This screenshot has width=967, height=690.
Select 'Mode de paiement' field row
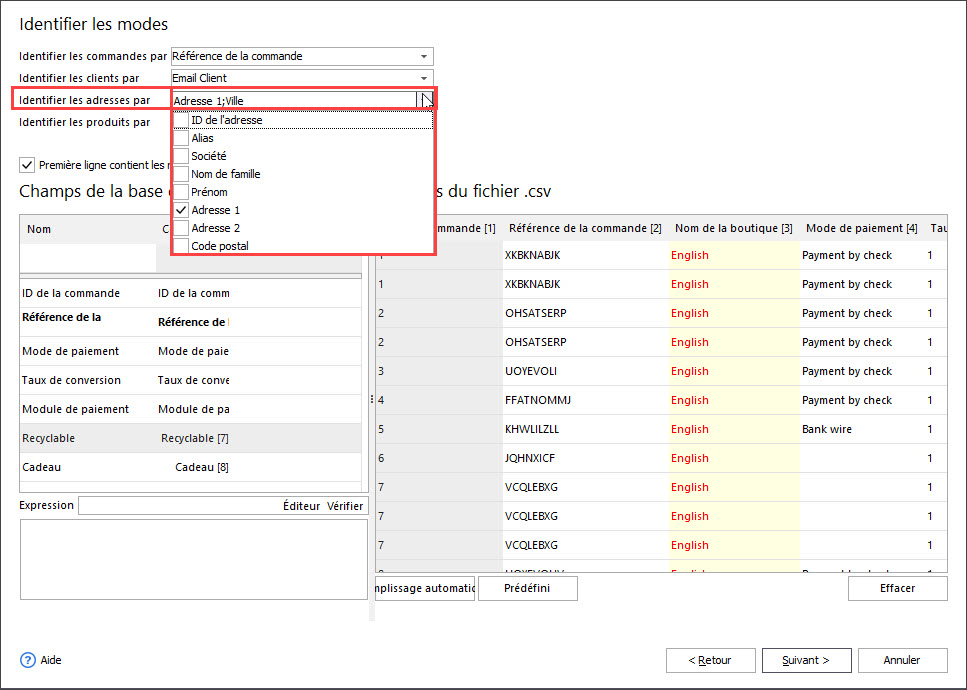click(191, 351)
